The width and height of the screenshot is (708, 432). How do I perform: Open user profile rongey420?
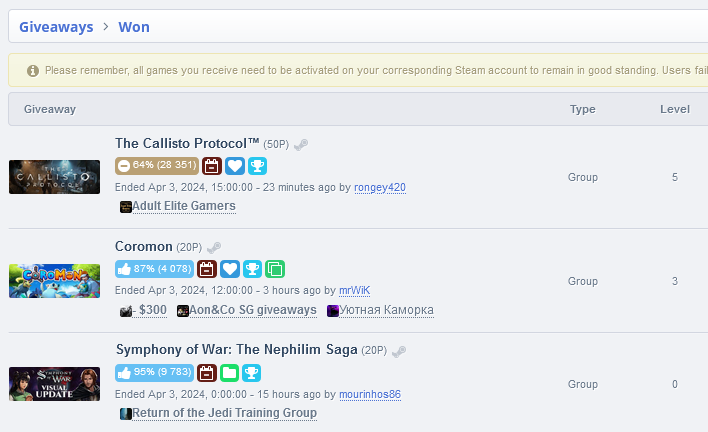[x=380, y=187]
